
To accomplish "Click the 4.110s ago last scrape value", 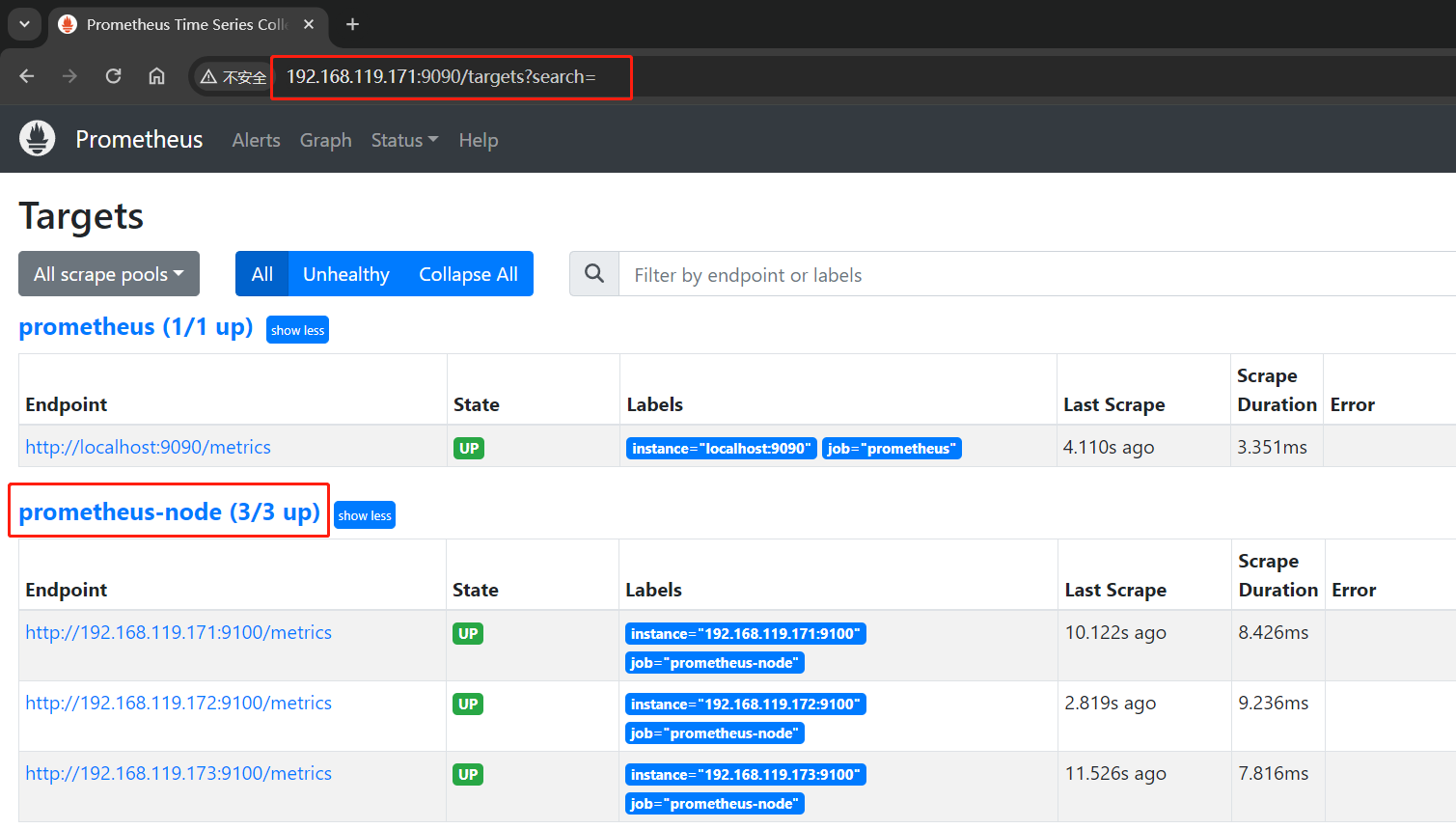I will (1109, 447).
